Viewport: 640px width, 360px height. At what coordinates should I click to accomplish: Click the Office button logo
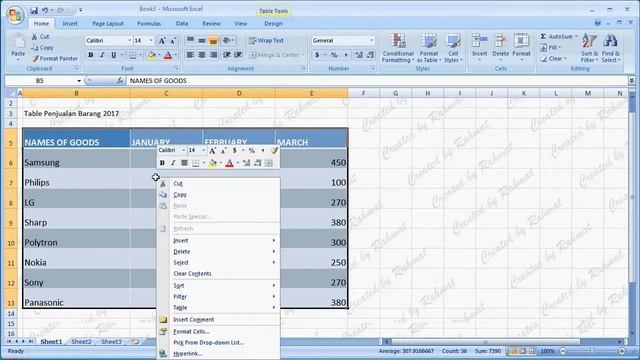coord(15,15)
